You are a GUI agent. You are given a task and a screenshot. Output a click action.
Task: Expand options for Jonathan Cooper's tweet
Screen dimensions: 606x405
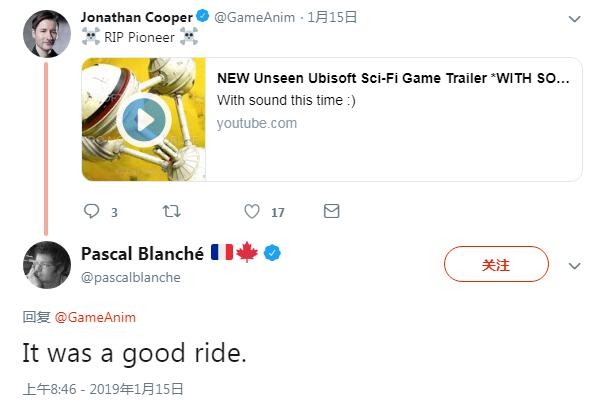574,19
